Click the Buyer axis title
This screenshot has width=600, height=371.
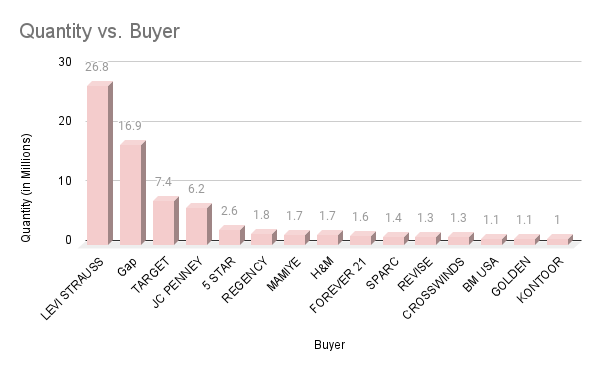coord(329,345)
